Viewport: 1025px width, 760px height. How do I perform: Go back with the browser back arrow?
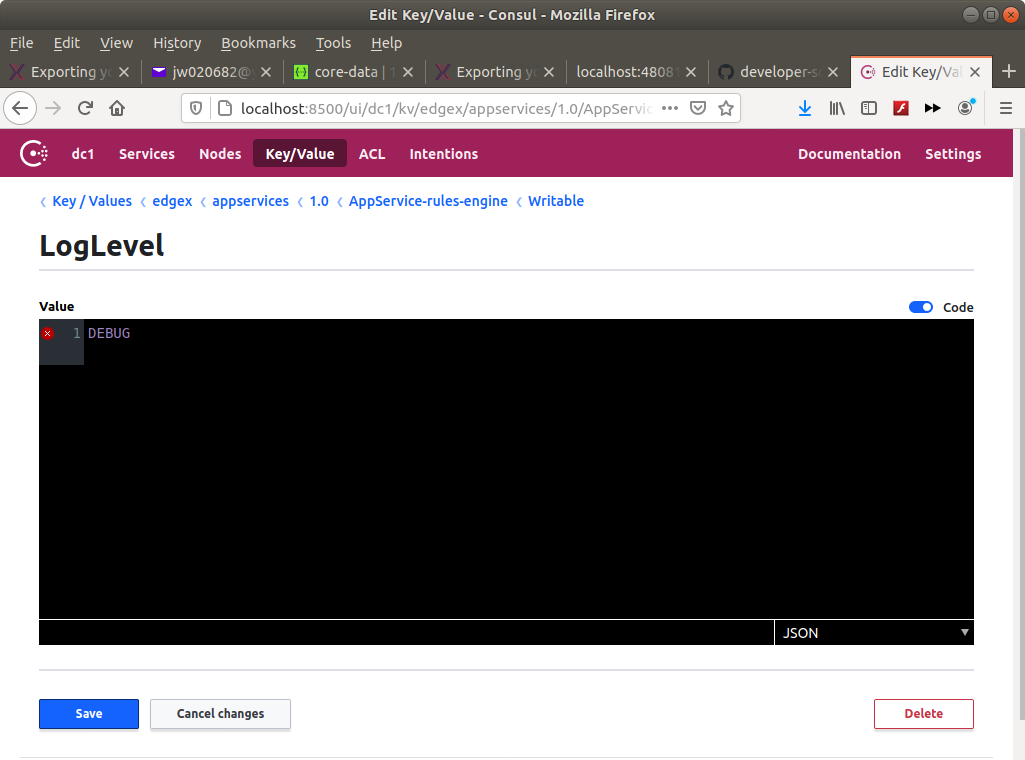pos(20,108)
